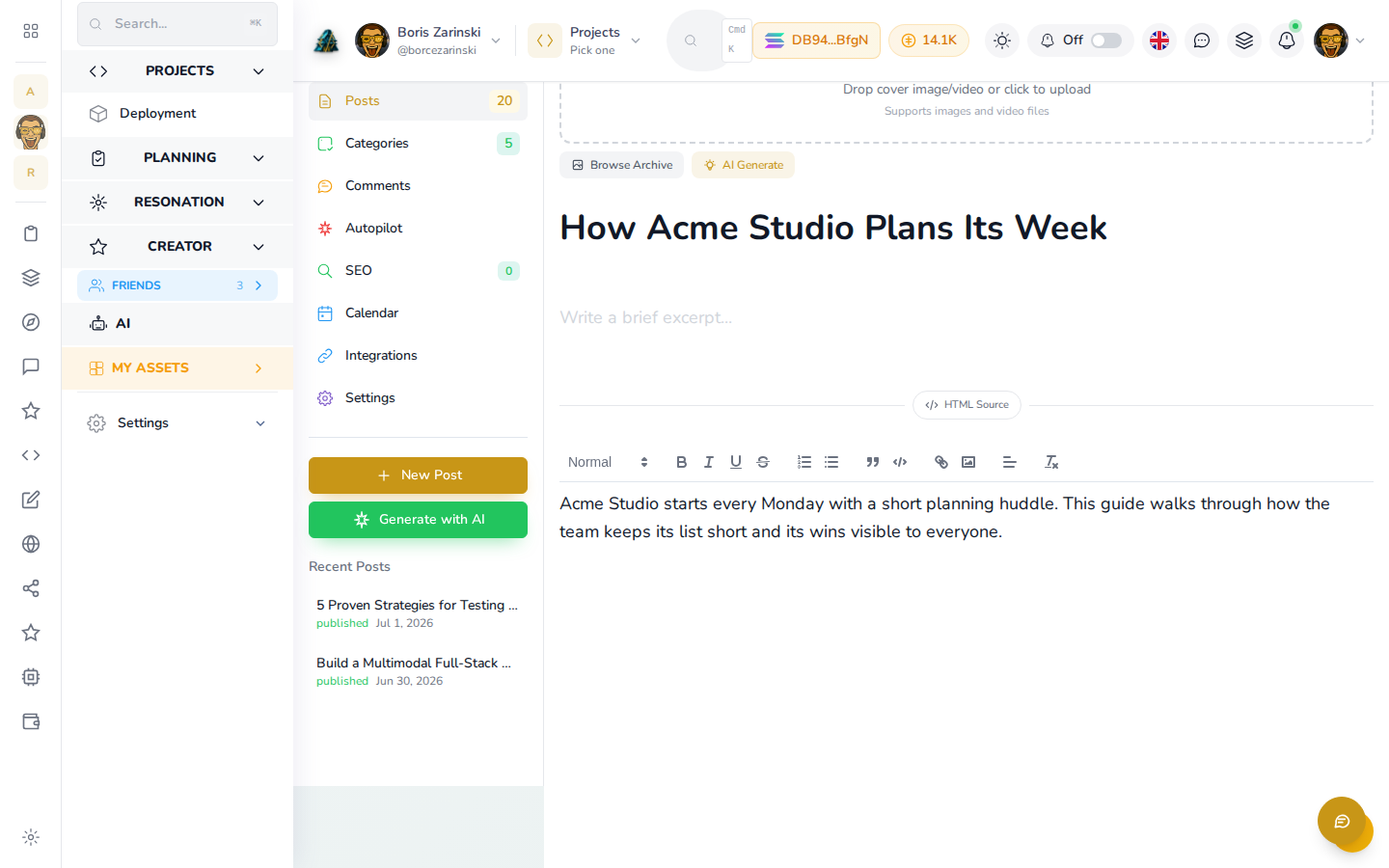This screenshot has width=1389, height=868.
Task: Insert a blockquote
Action: pyautogui.click(x=873, y=462)
